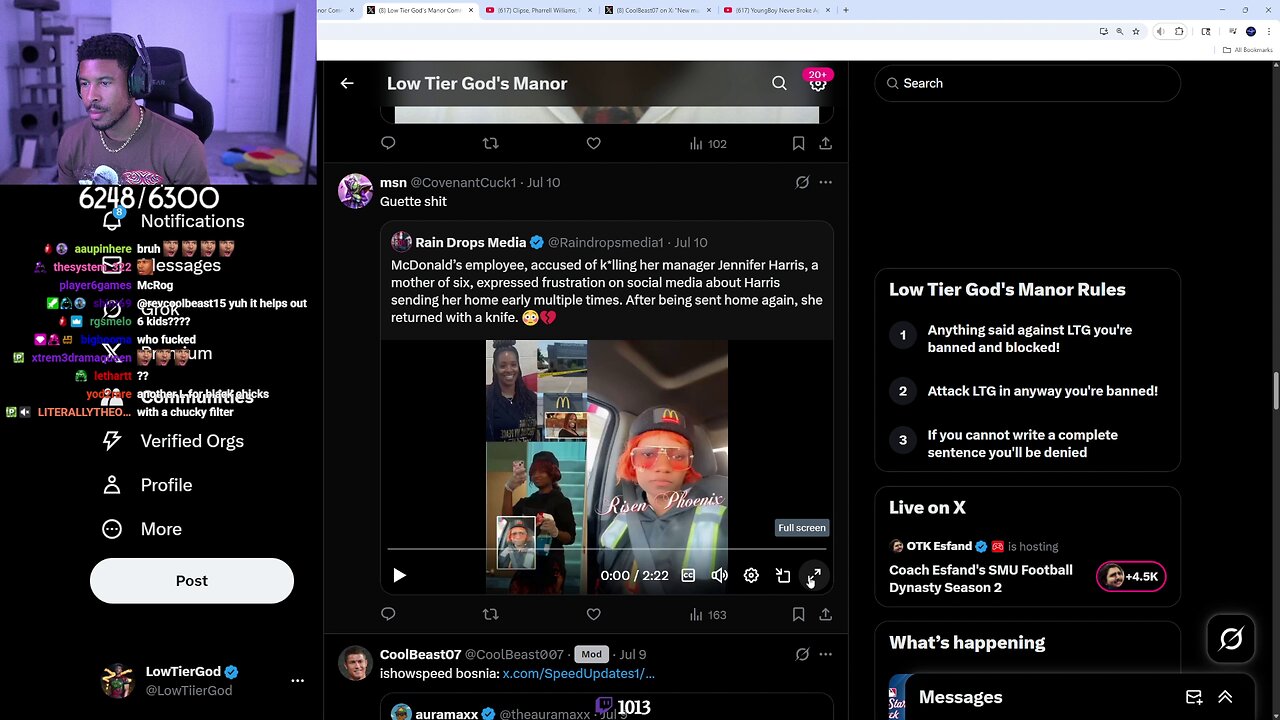Like the post with 102 views
This screenshot has height=720, width=1280.
(x=593, y=143)
